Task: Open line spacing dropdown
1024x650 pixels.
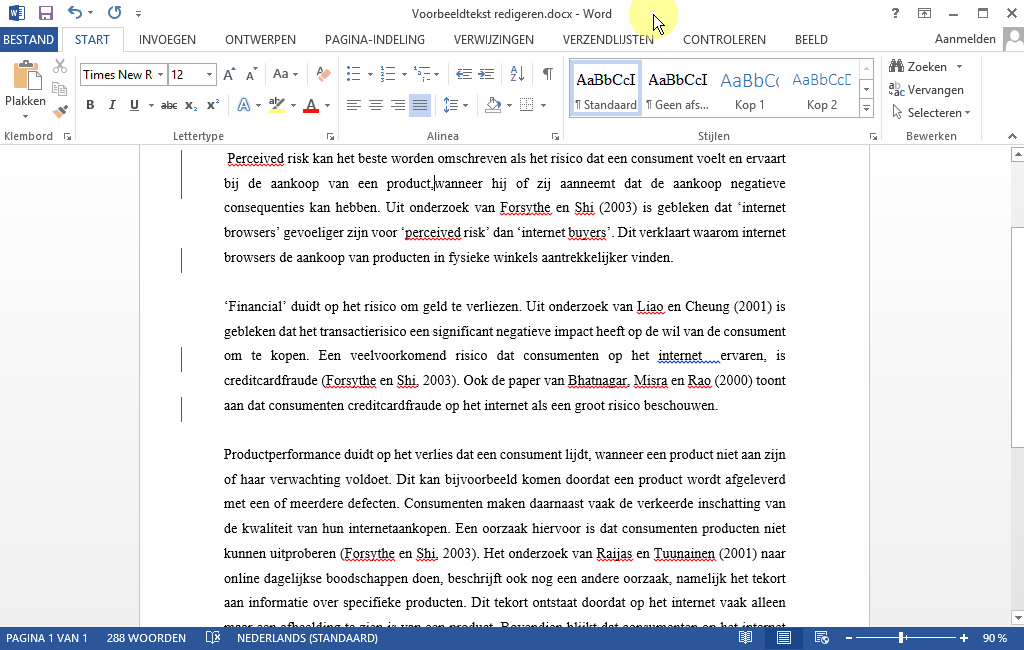Action: pyautogui.click(x=455, y=105)
